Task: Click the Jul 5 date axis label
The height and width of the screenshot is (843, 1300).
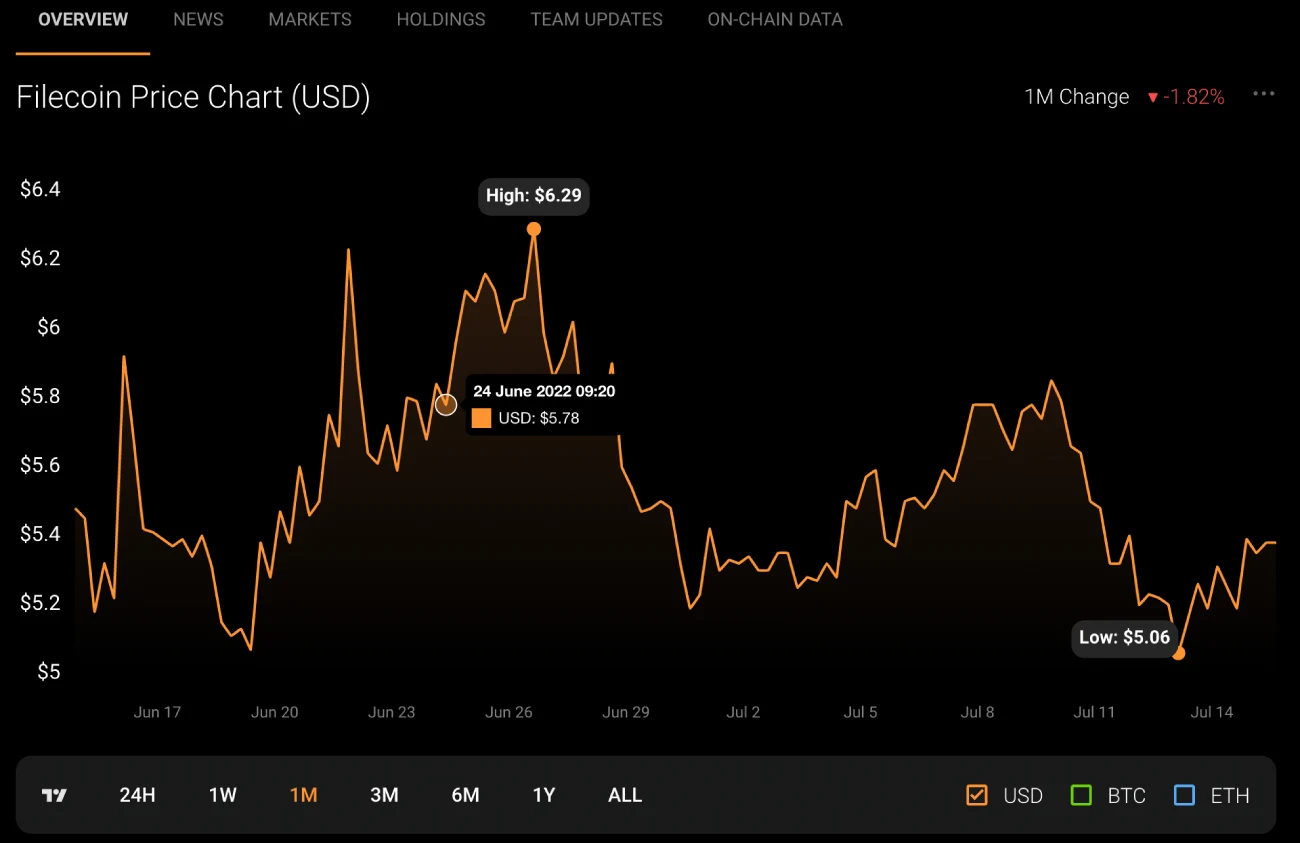Action: (860, 712)
